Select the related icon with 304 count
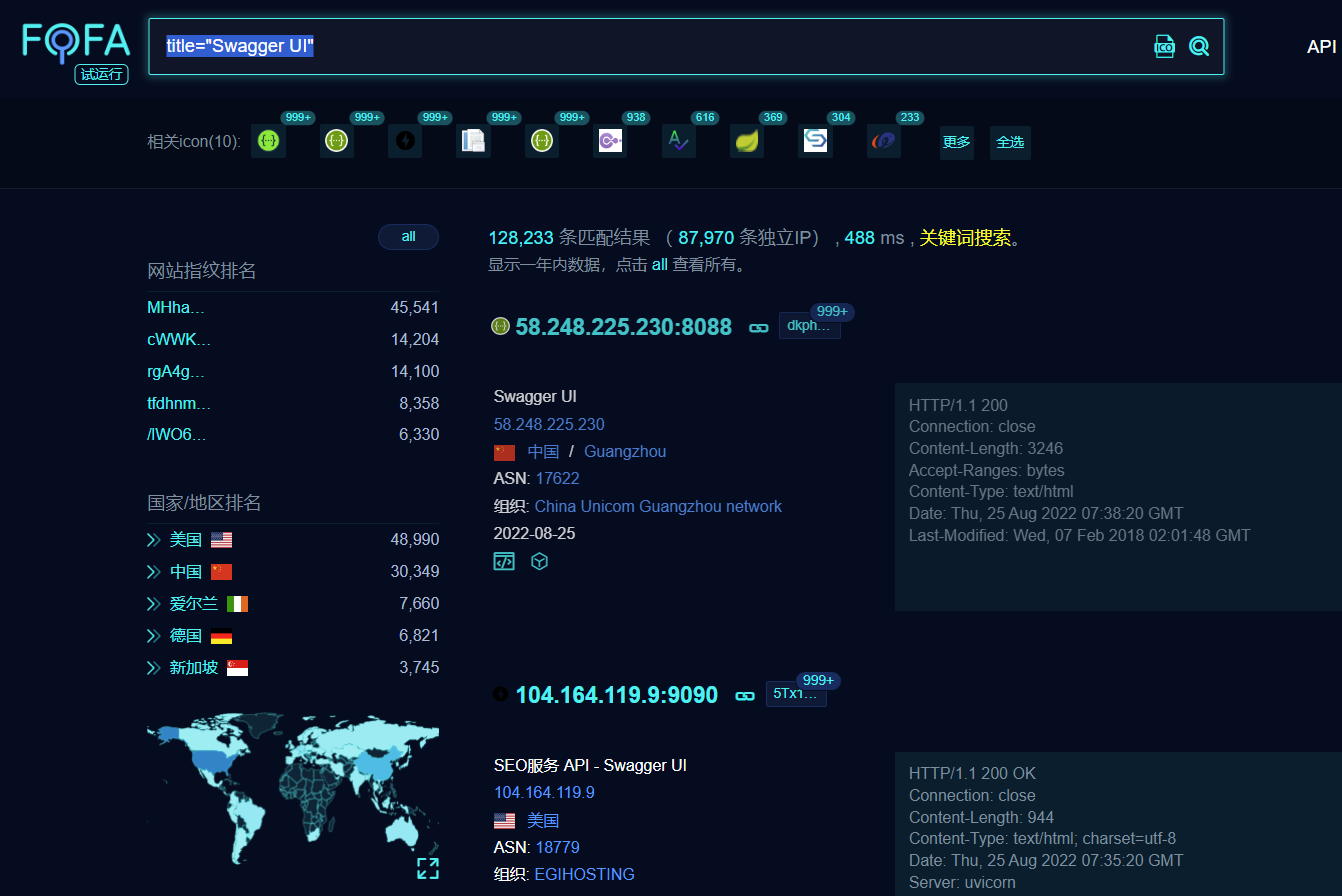 click(x=816, y=142)
